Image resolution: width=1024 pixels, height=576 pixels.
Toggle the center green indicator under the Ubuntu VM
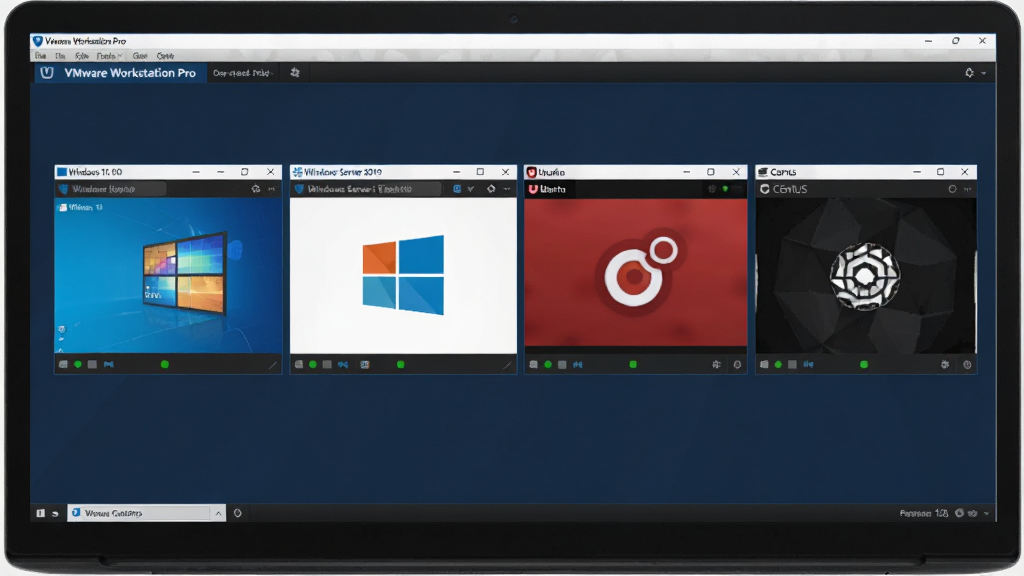pos(633,364)
